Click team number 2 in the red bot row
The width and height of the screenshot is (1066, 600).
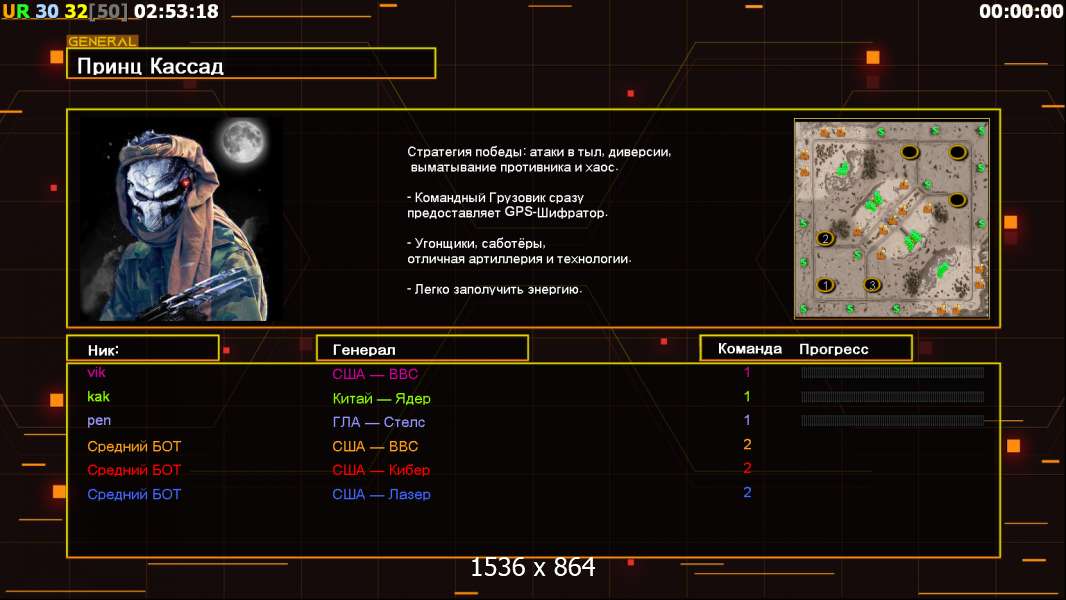click(x=747, y=468)
